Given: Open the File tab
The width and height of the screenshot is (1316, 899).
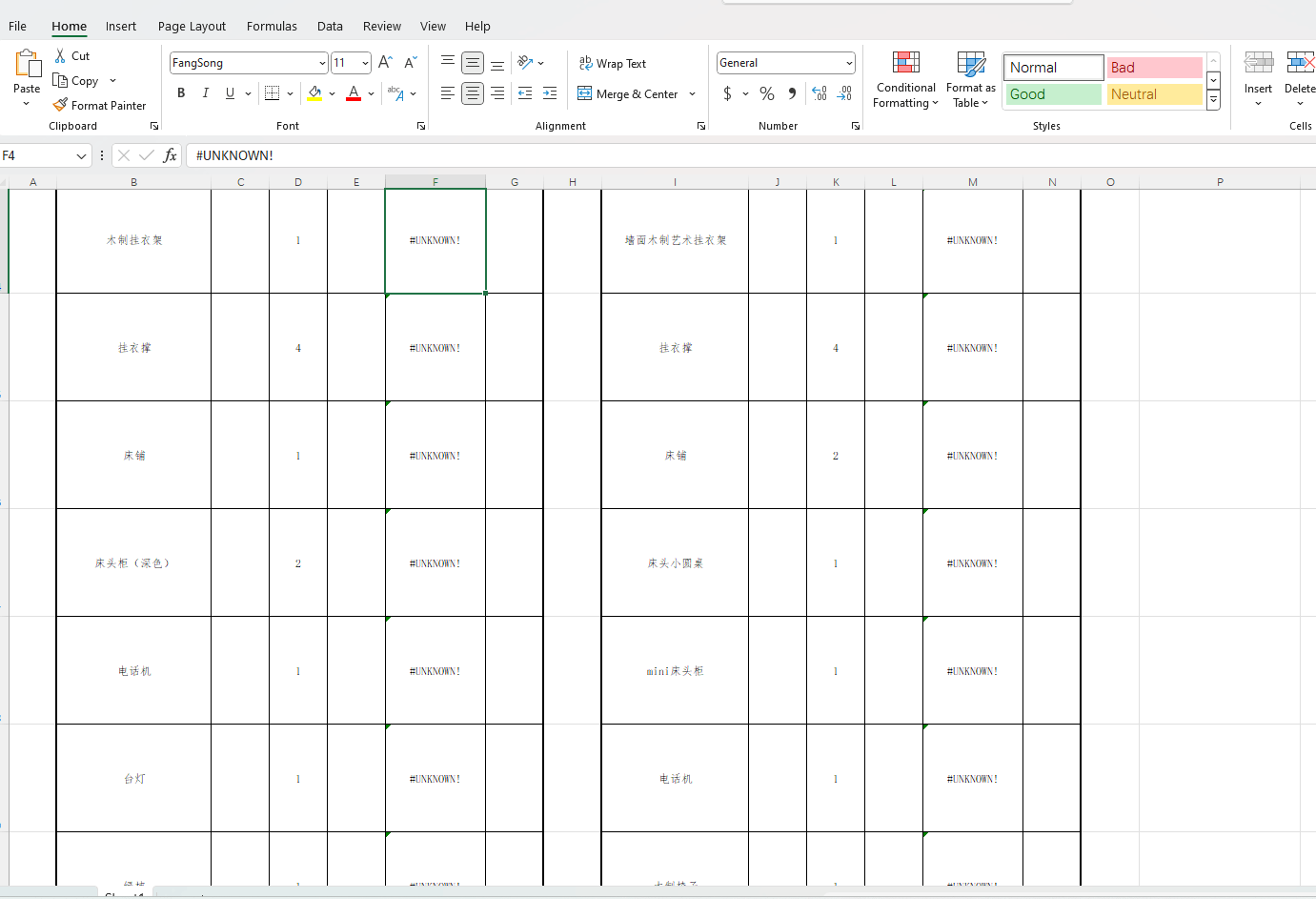Looking at the screenshot, I should [17, 26].
